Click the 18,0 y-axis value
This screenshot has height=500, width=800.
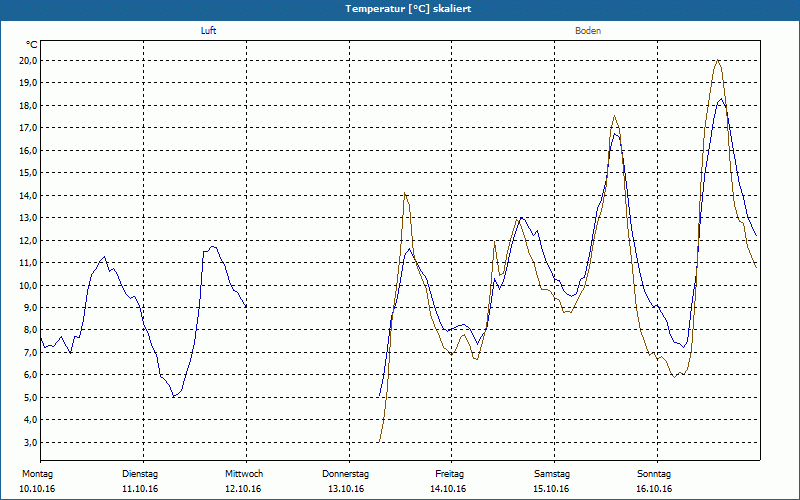pos(28,106)
